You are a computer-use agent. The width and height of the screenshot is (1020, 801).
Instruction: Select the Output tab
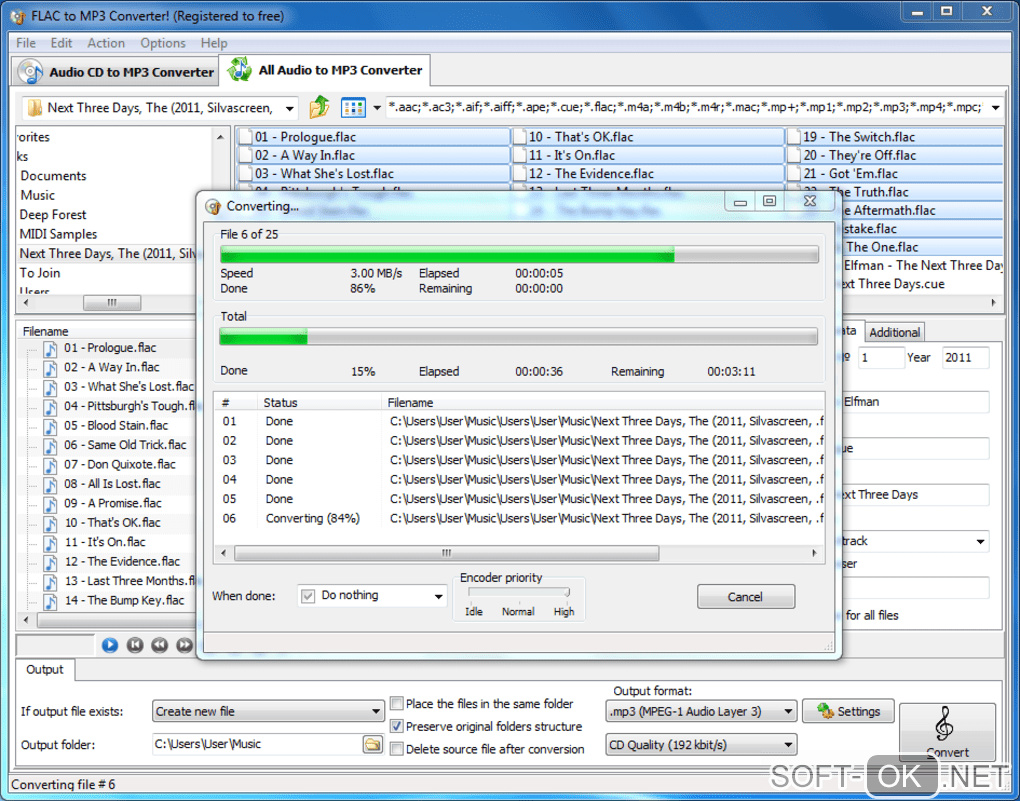tap(45, 670)
